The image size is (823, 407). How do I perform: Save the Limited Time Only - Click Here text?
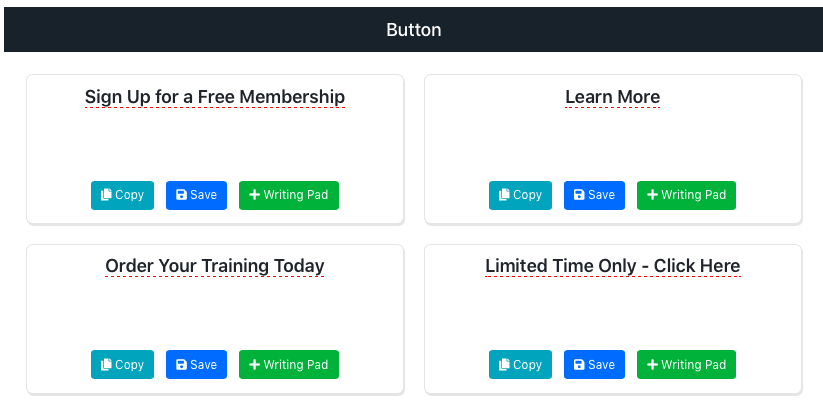(x=594, y=364)
